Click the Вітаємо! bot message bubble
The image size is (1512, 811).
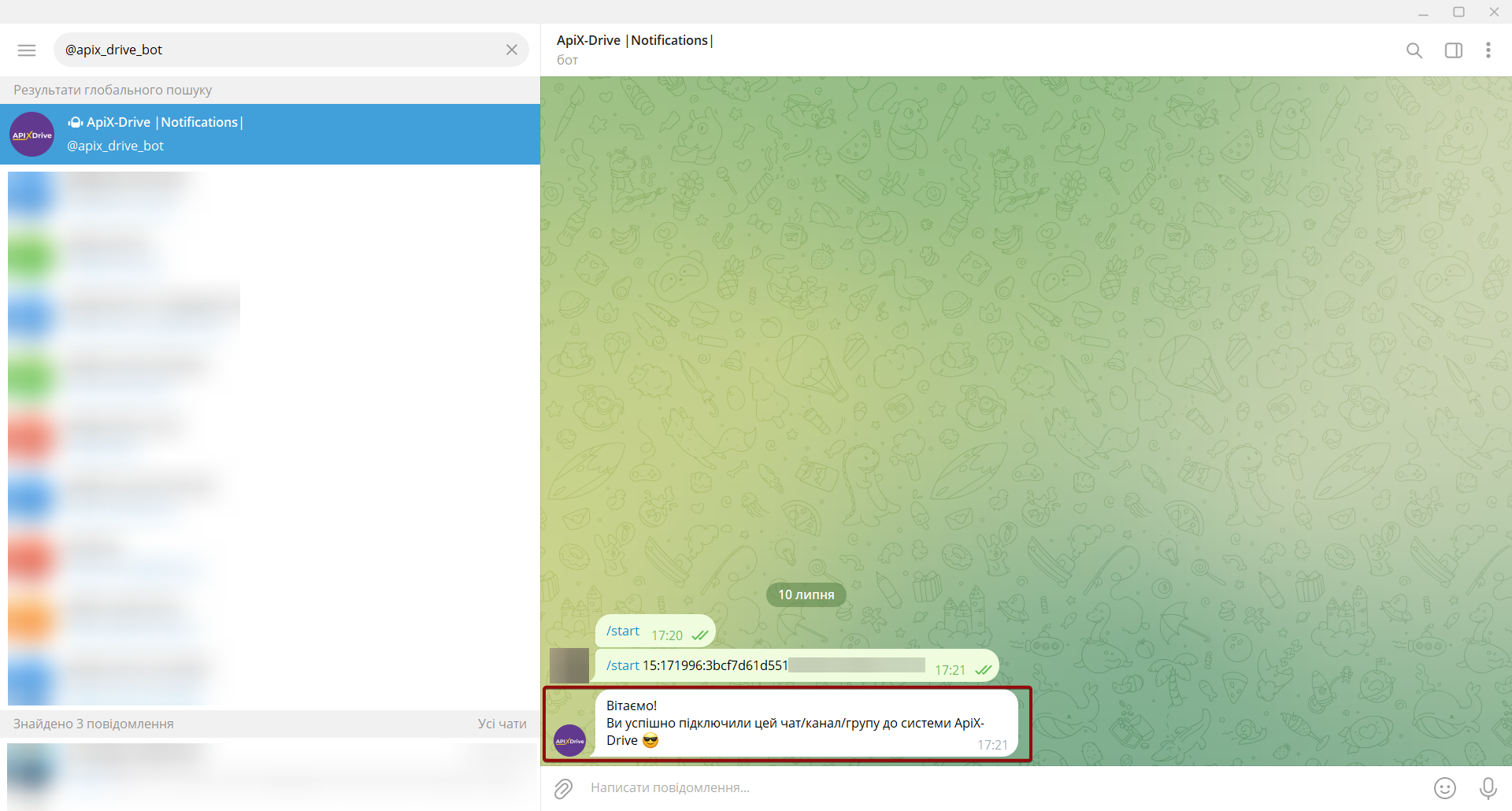[806, 724]
